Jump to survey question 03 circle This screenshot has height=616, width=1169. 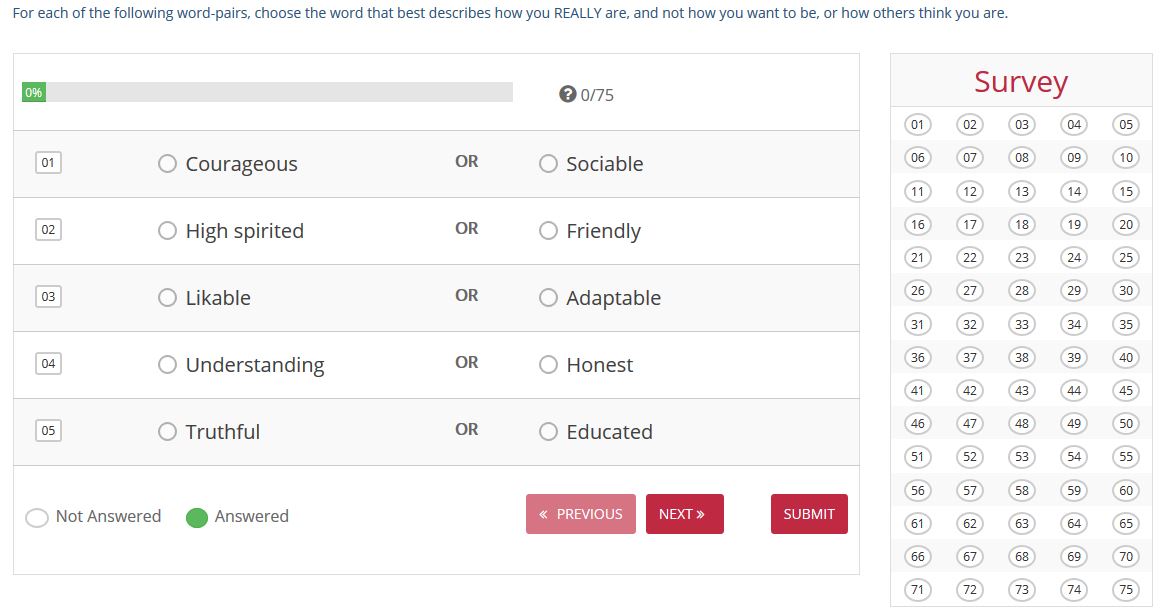pos(1021,125)
